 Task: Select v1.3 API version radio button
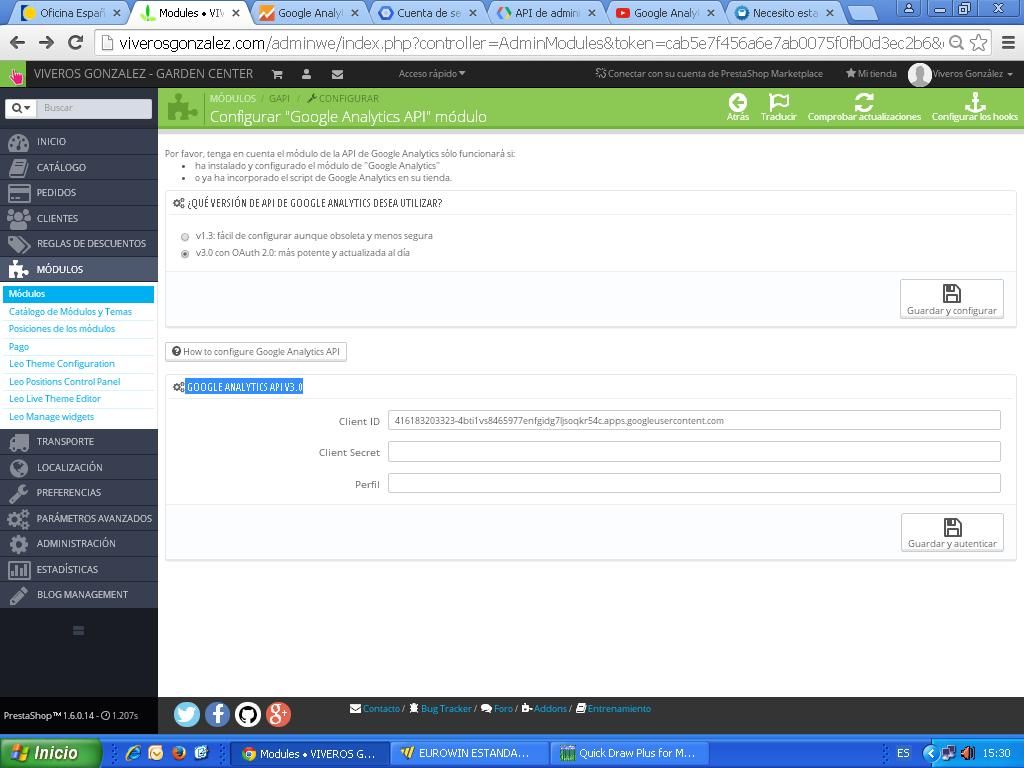pos(185,237)
